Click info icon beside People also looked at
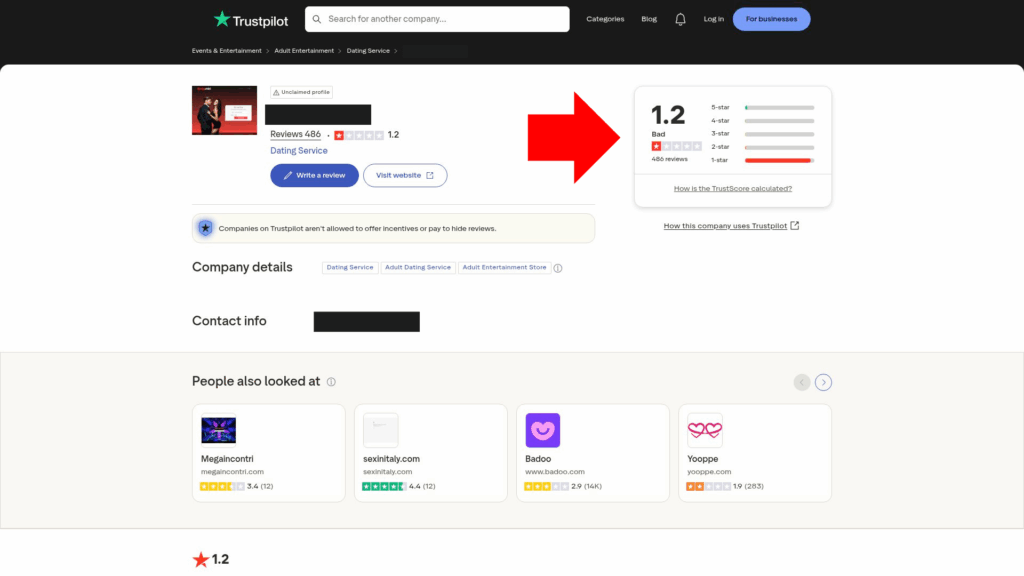Viewport: 1024px width, 576px height. [x=331, y=382]
